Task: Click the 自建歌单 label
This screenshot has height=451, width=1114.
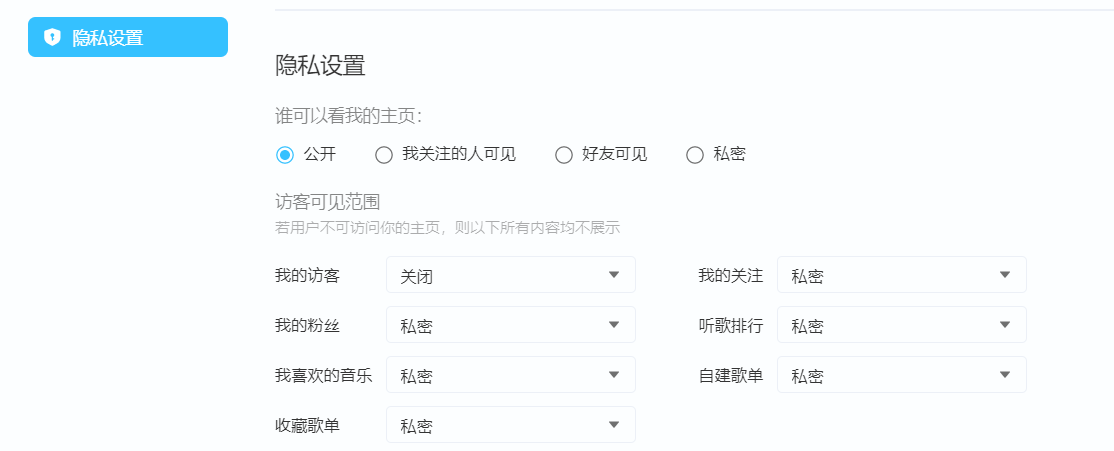Action: 730,375
